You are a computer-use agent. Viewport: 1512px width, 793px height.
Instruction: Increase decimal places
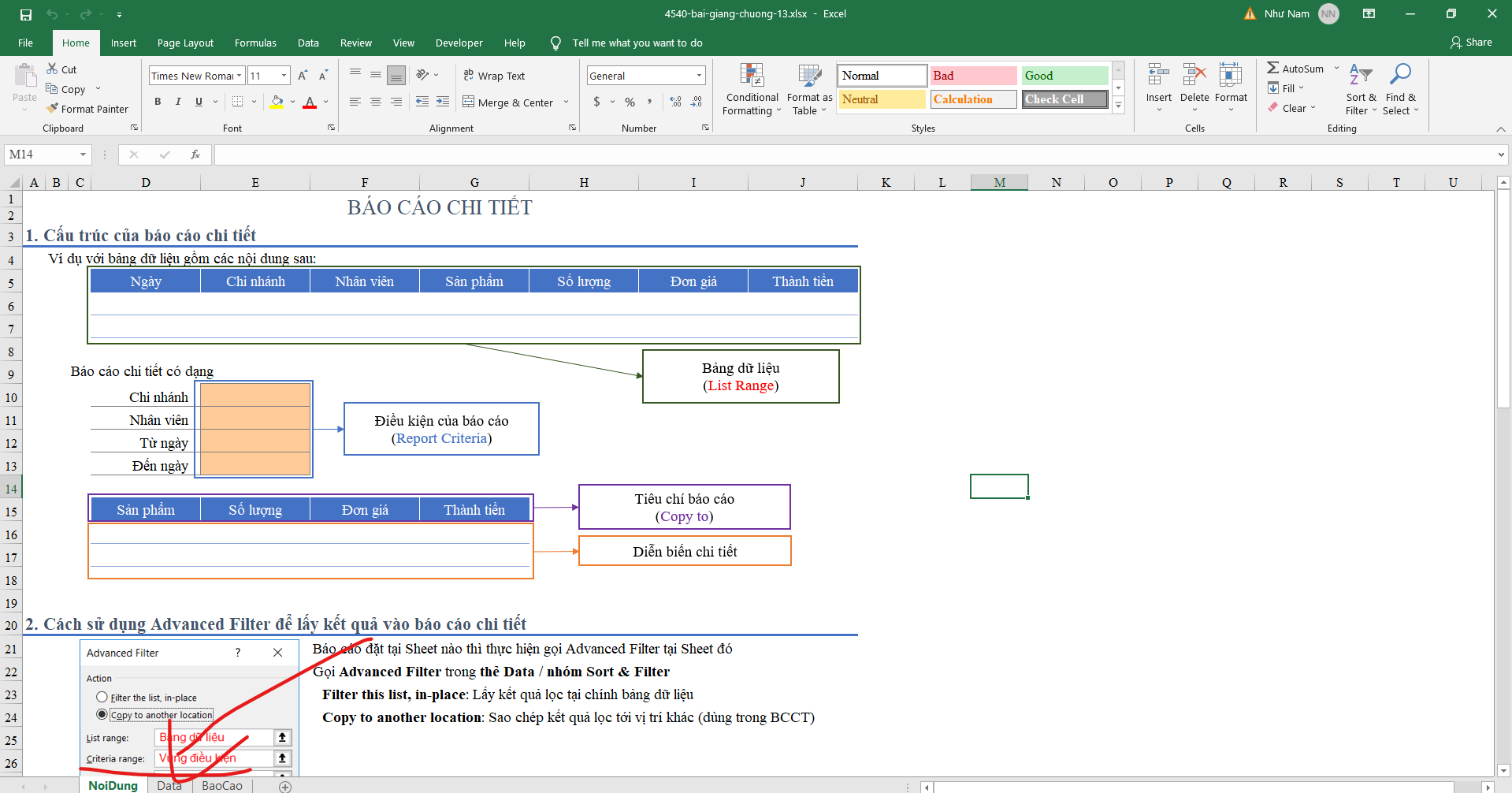click(675, 102)
